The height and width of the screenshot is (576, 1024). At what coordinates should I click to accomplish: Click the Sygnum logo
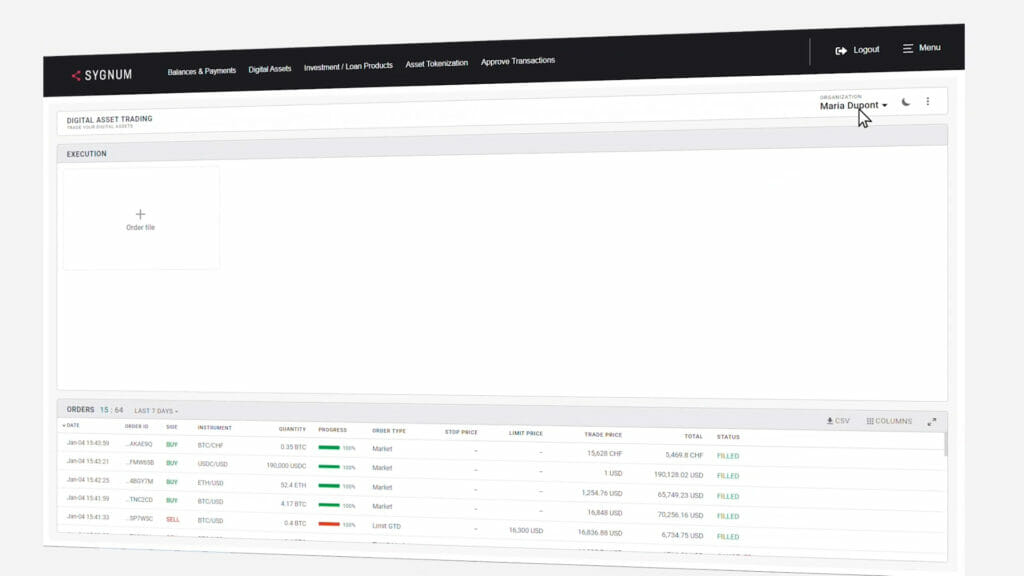pos(102,75)
